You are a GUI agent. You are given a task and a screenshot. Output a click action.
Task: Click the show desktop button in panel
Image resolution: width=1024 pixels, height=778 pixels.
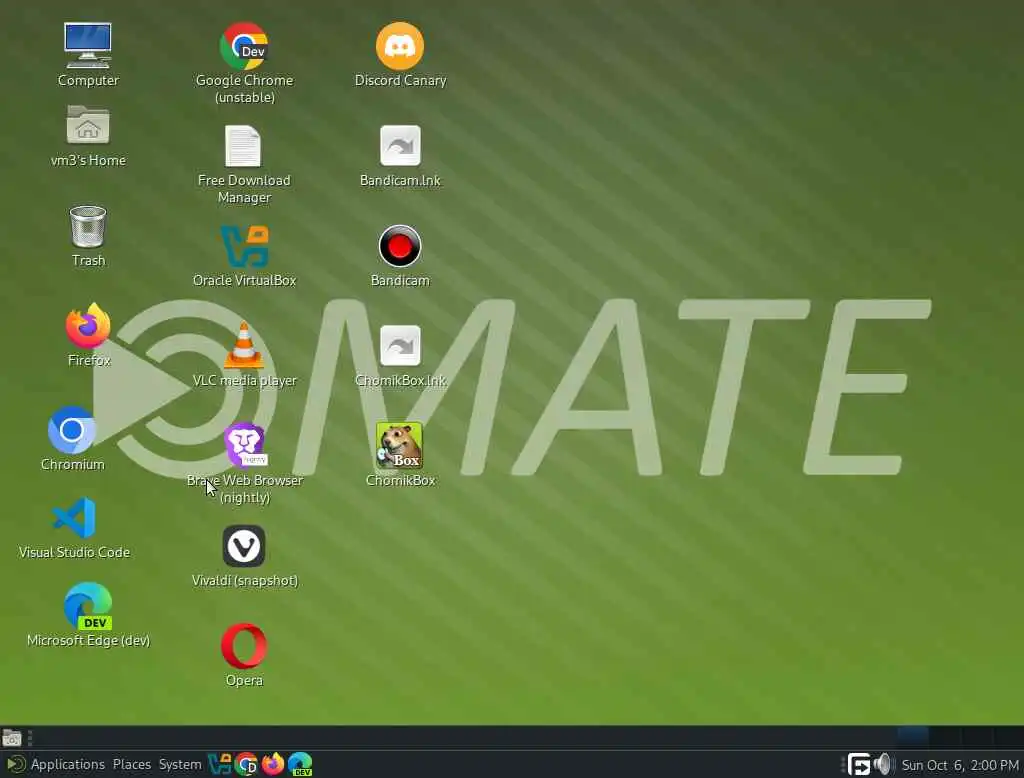12,739
